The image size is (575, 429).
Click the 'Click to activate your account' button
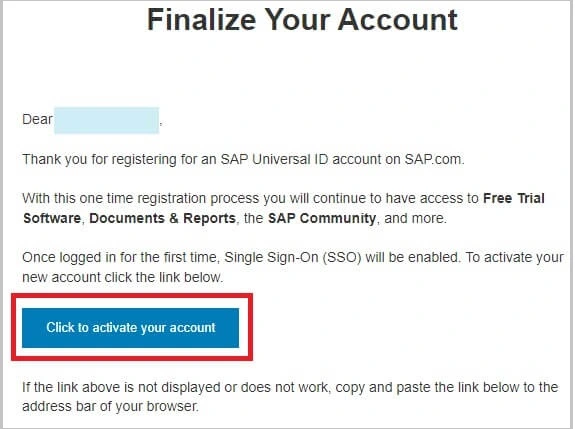click(x=130, y=328)
